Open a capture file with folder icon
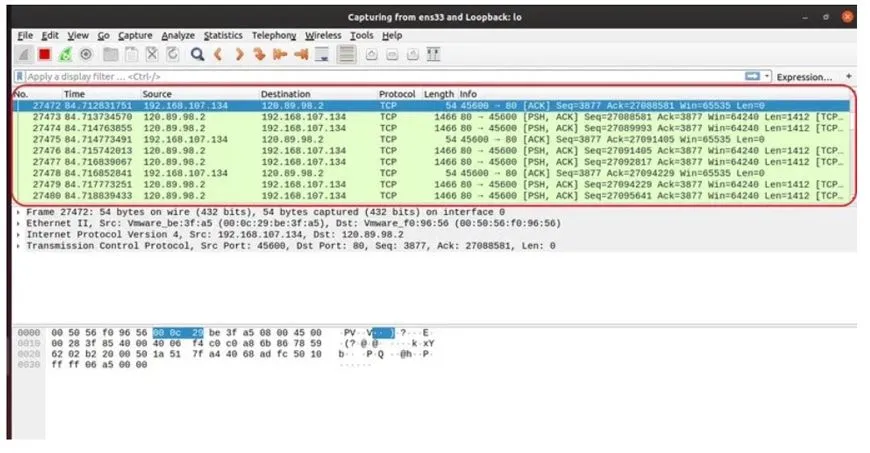The height and width of the screenshot is (453, 870). click(x=111, y=54)
